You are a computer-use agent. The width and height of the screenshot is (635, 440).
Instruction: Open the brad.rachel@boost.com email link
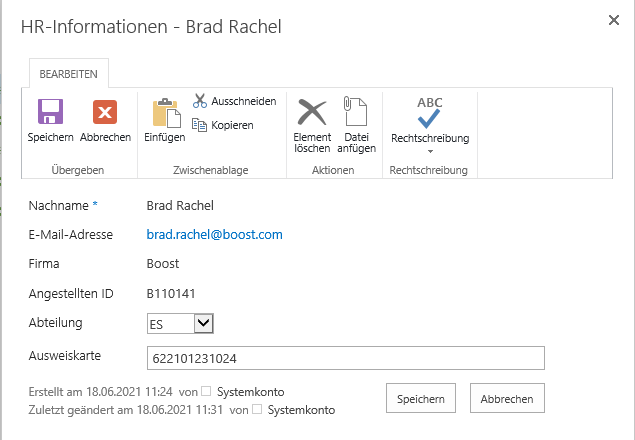214,235
